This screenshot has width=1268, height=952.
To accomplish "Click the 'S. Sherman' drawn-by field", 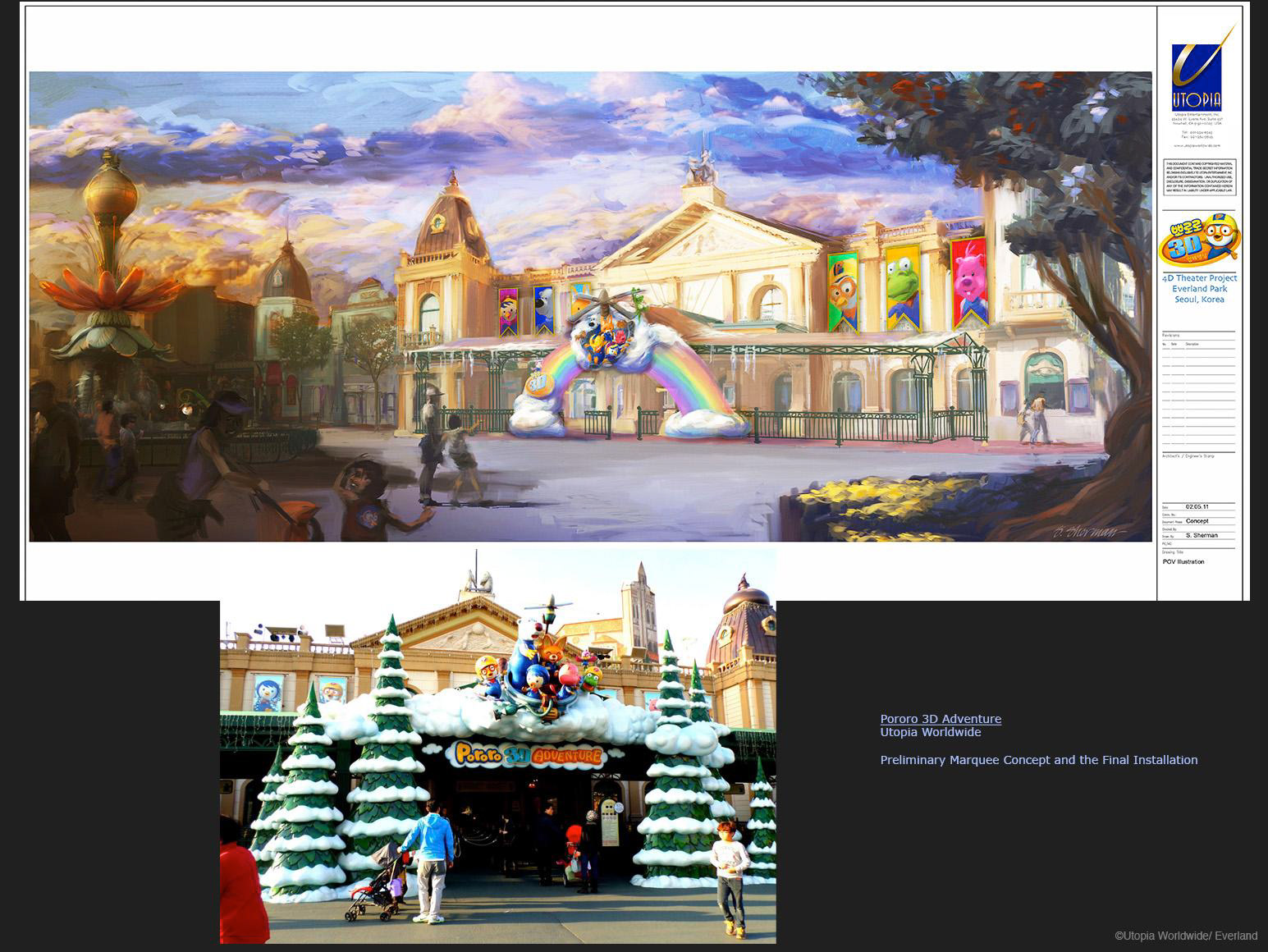I will (x=1202, y=535).
